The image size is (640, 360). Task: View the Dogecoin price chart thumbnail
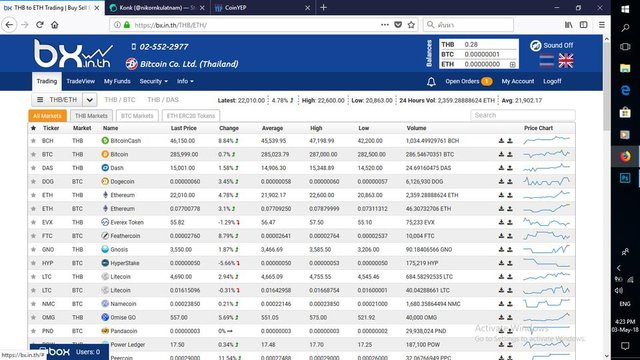(x=547, y=181)
